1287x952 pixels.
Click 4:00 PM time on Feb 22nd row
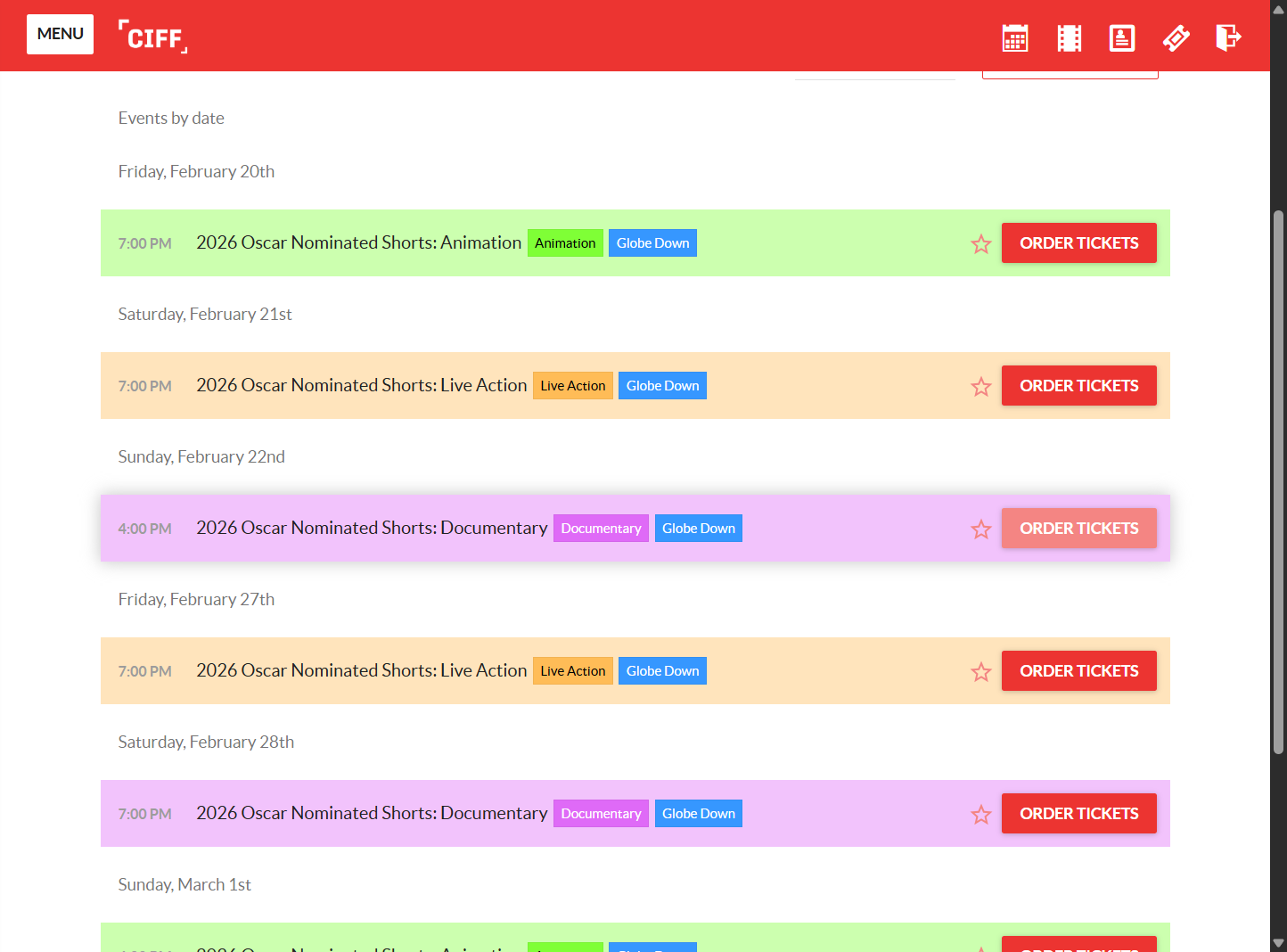(x=144, y=529)
